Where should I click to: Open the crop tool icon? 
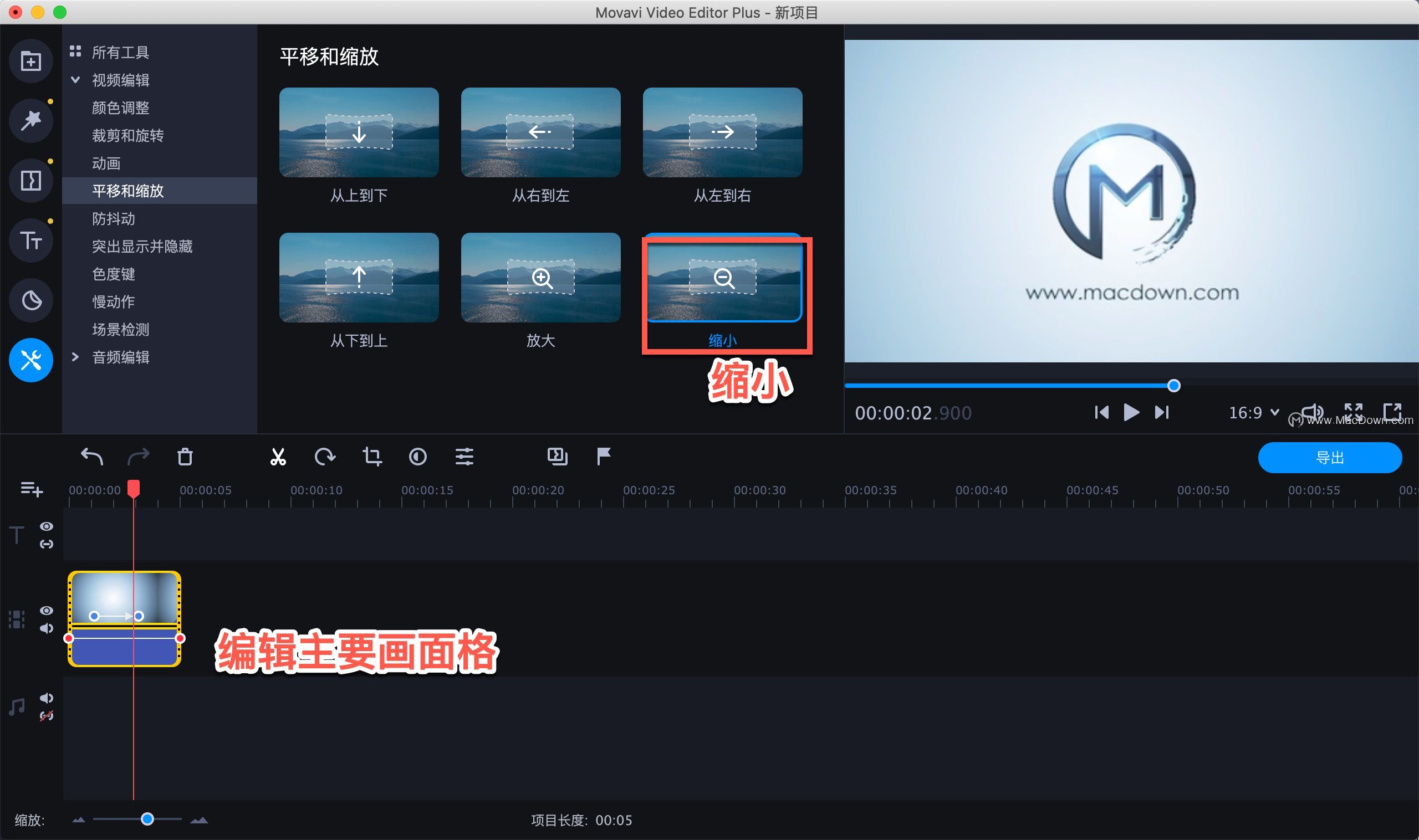[x=372, y=456]
